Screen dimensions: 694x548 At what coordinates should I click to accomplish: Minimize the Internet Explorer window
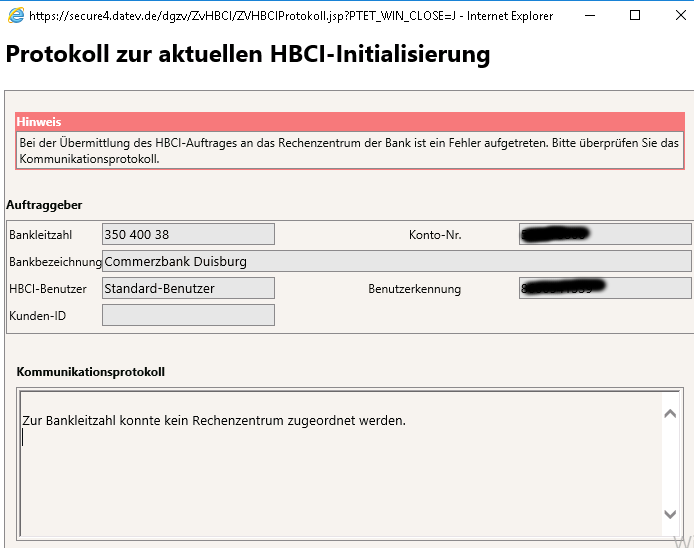click(x=590, y=15)
